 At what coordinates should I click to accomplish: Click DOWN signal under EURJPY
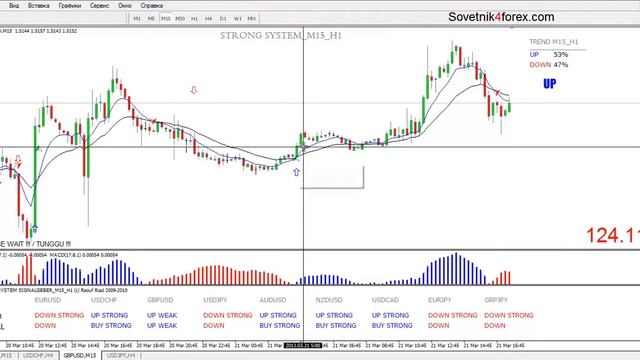[439, 326]
